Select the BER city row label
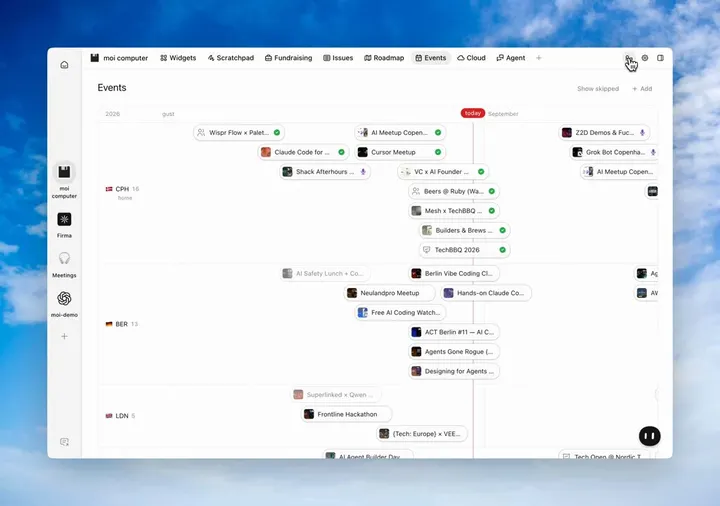 (122, 324)
